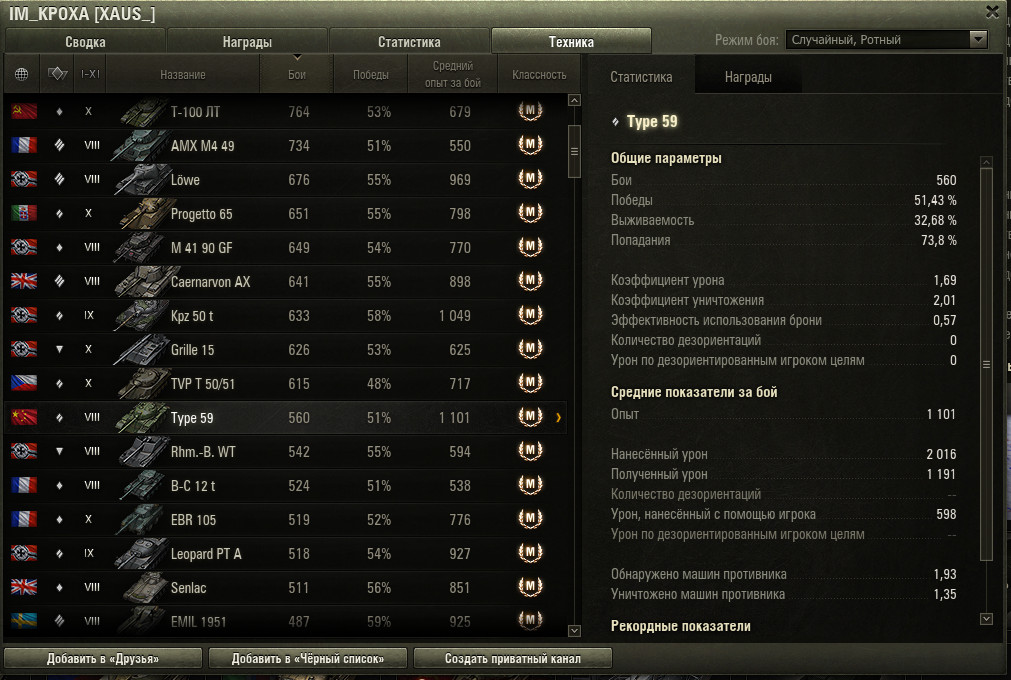Click the Löwe tank thumbnail
Viewport: 1011px width, 680px height.
142,180
